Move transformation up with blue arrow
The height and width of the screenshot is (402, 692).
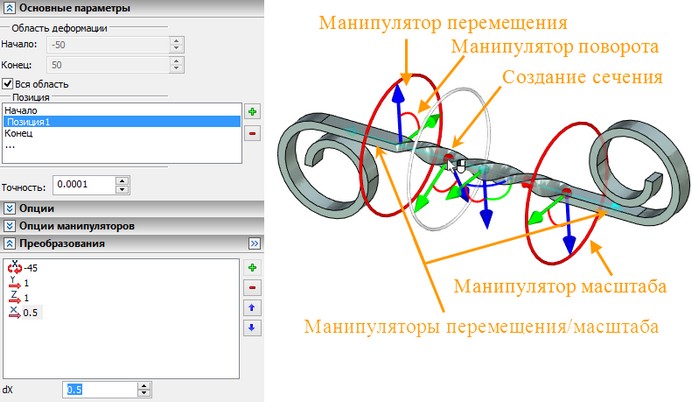pos(252,308)
